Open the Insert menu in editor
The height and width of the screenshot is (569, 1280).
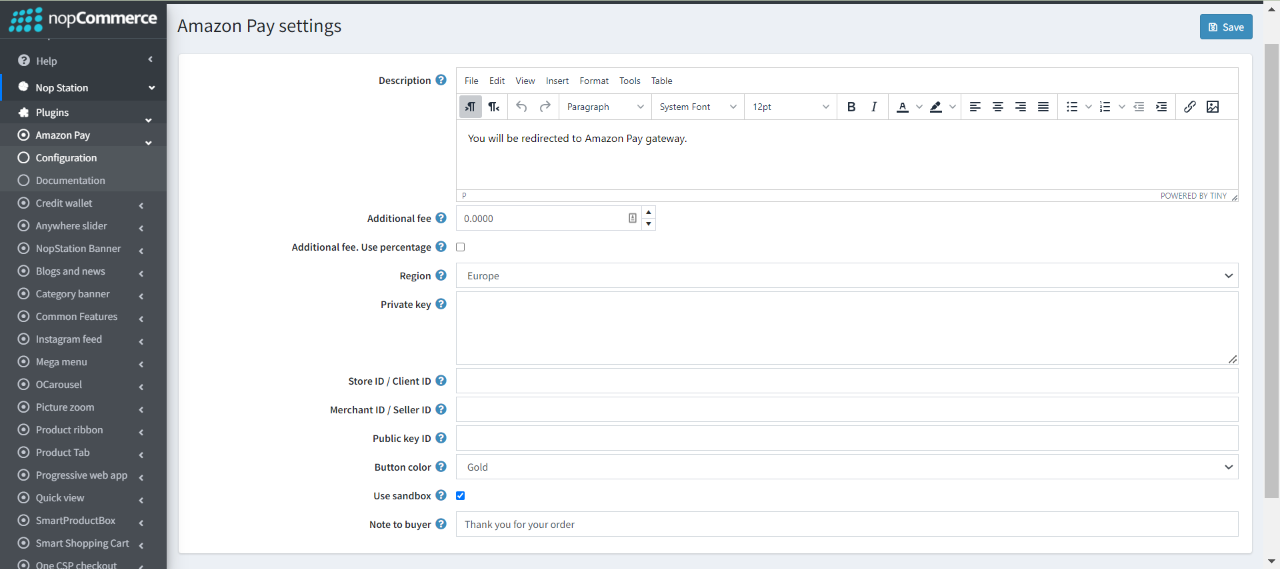(x=557, y=81)
